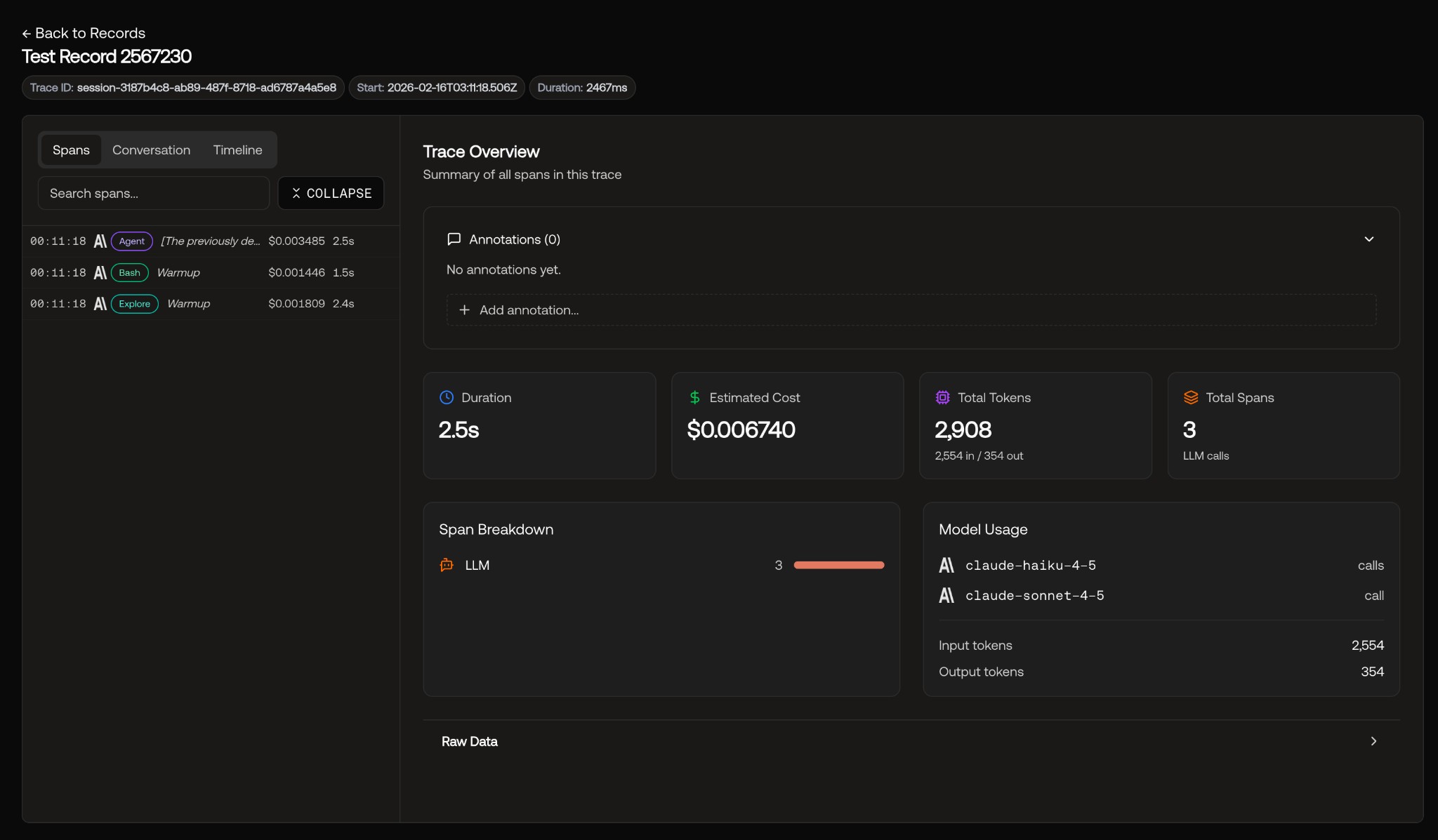Click the LLM robot icon in Span Breakdown
The width and height of the screenshot is (1438, 840).
point(447,565)
